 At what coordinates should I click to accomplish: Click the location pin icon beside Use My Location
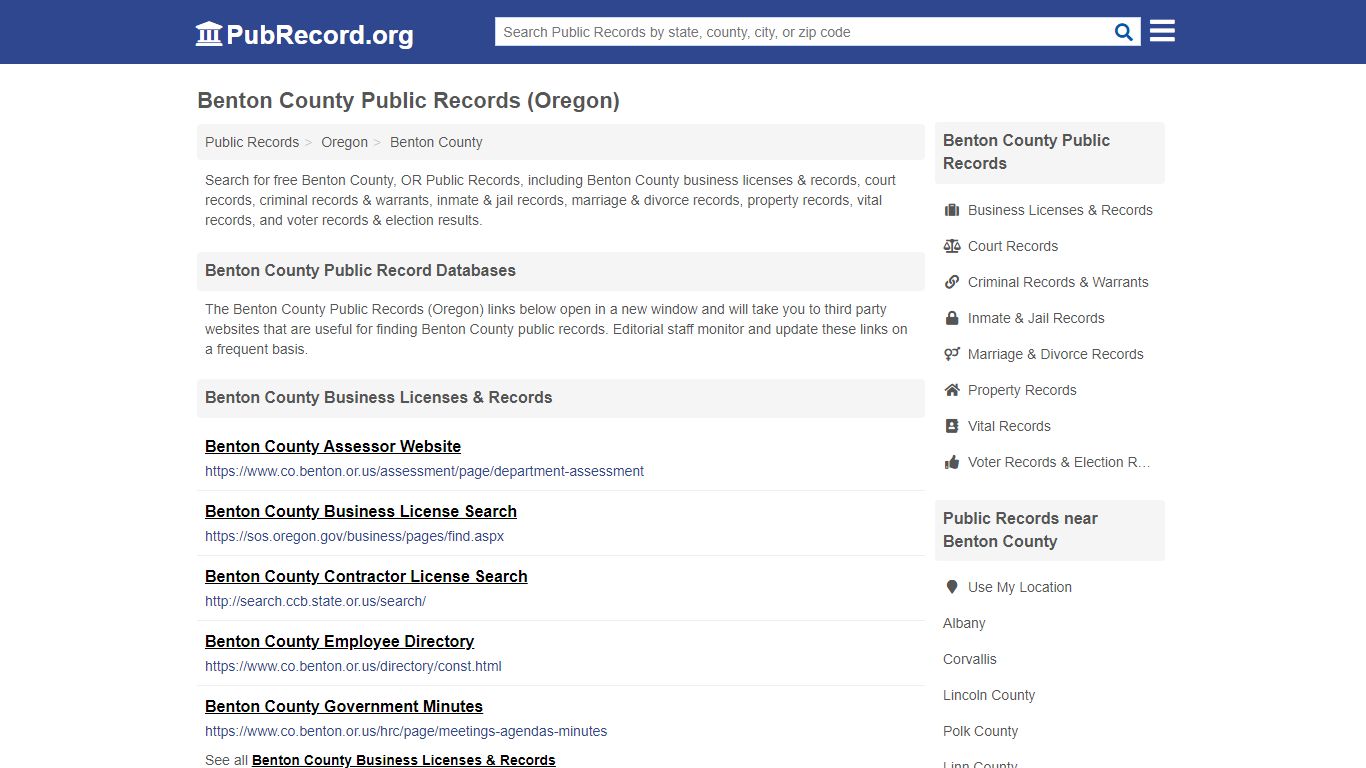[x=952, y=587]
